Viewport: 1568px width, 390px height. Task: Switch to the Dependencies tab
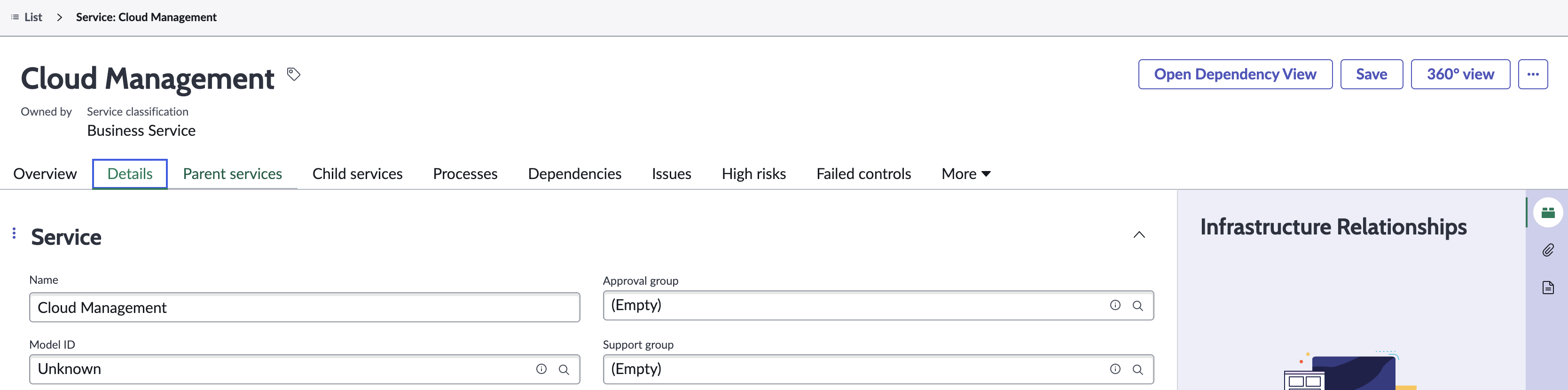tap(574, 174)
